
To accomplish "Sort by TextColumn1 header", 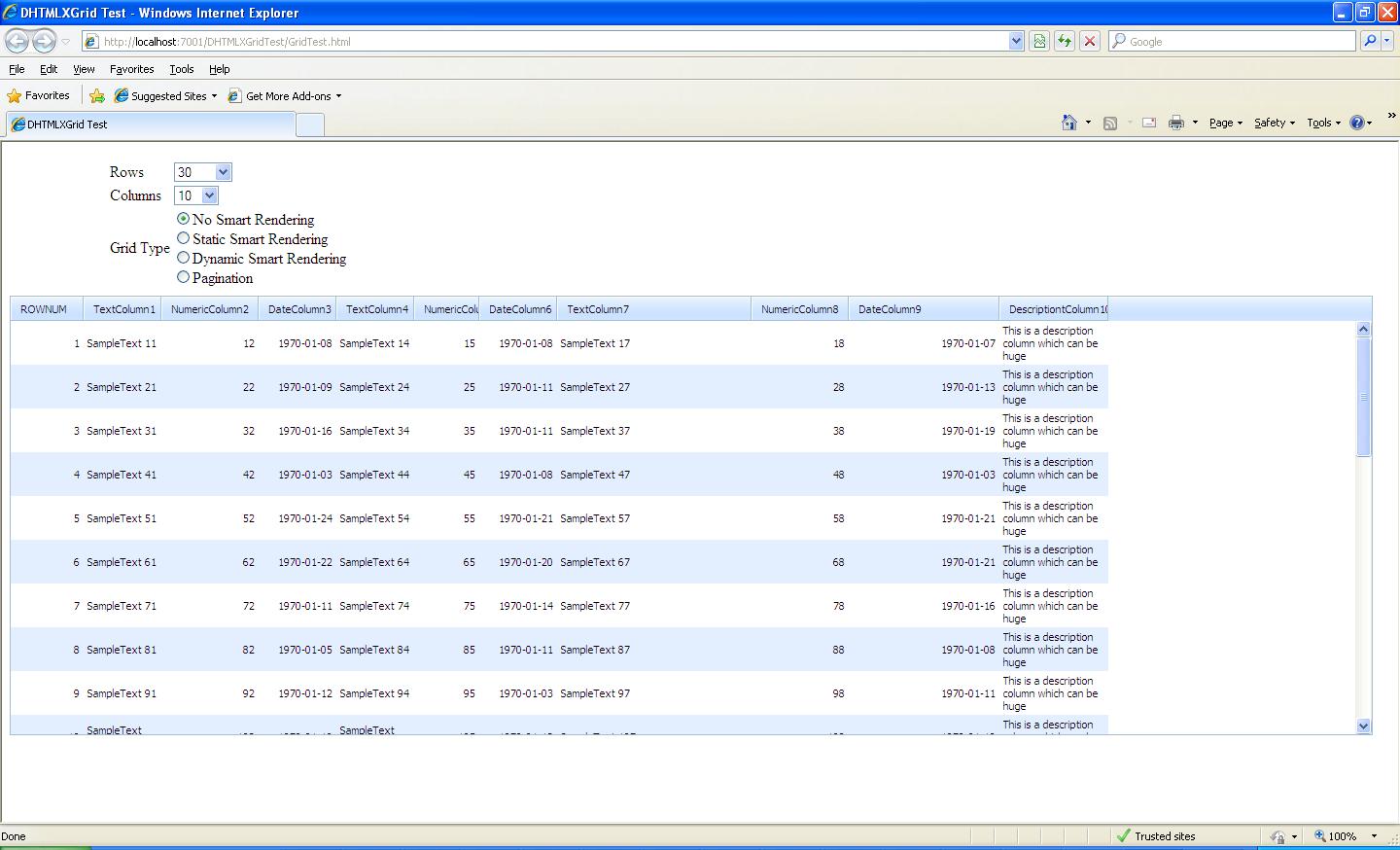I will pos(122,309).
